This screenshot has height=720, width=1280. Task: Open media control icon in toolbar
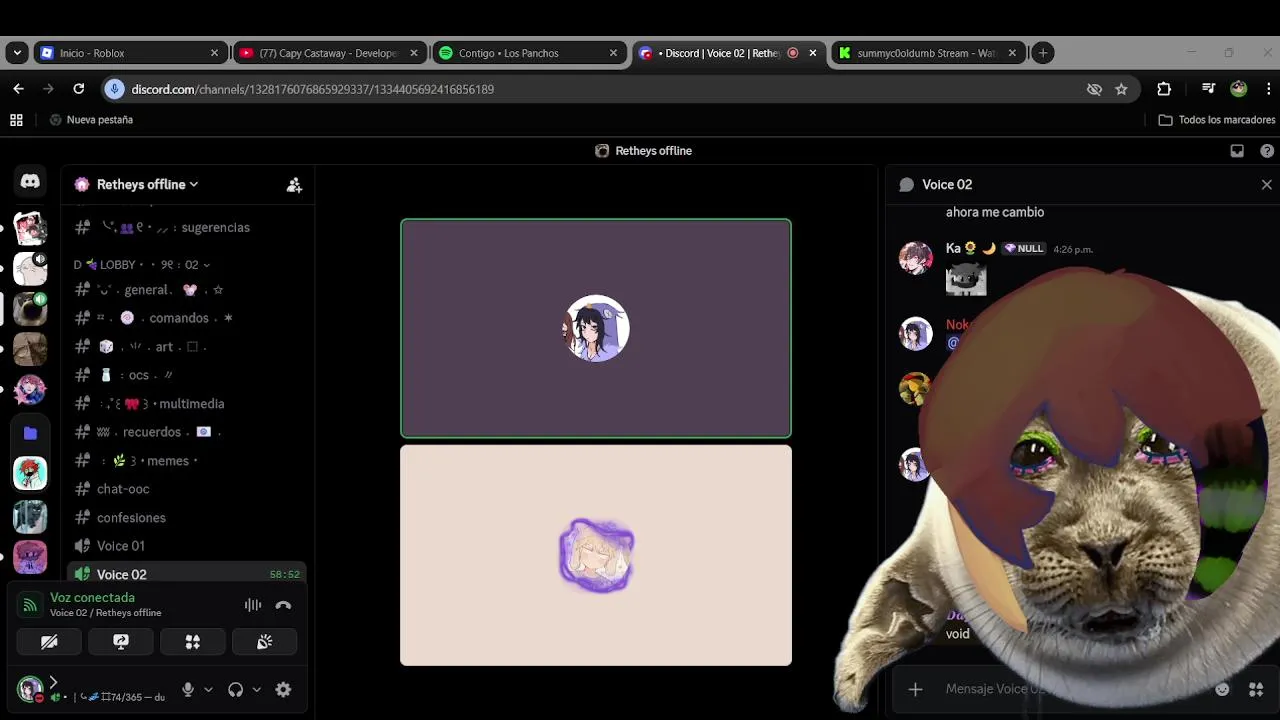[x=1209, y=89]
